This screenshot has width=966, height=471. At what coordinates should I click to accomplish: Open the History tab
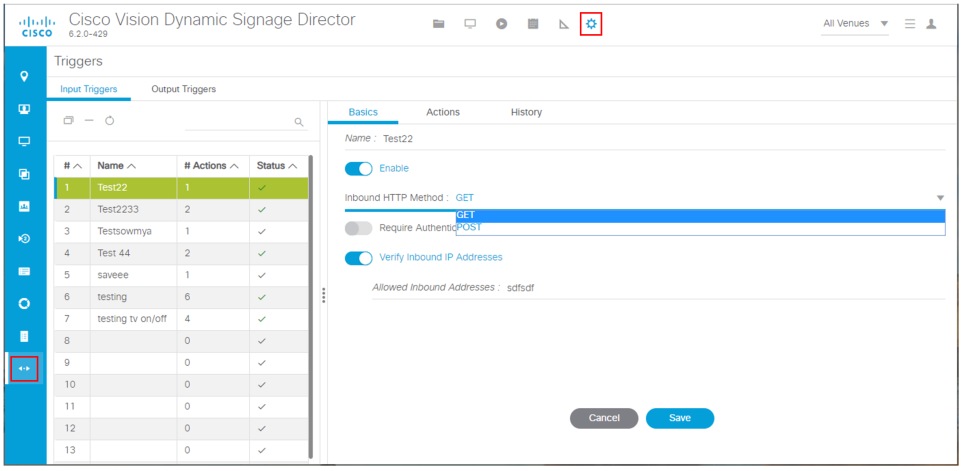click(526, 112)
